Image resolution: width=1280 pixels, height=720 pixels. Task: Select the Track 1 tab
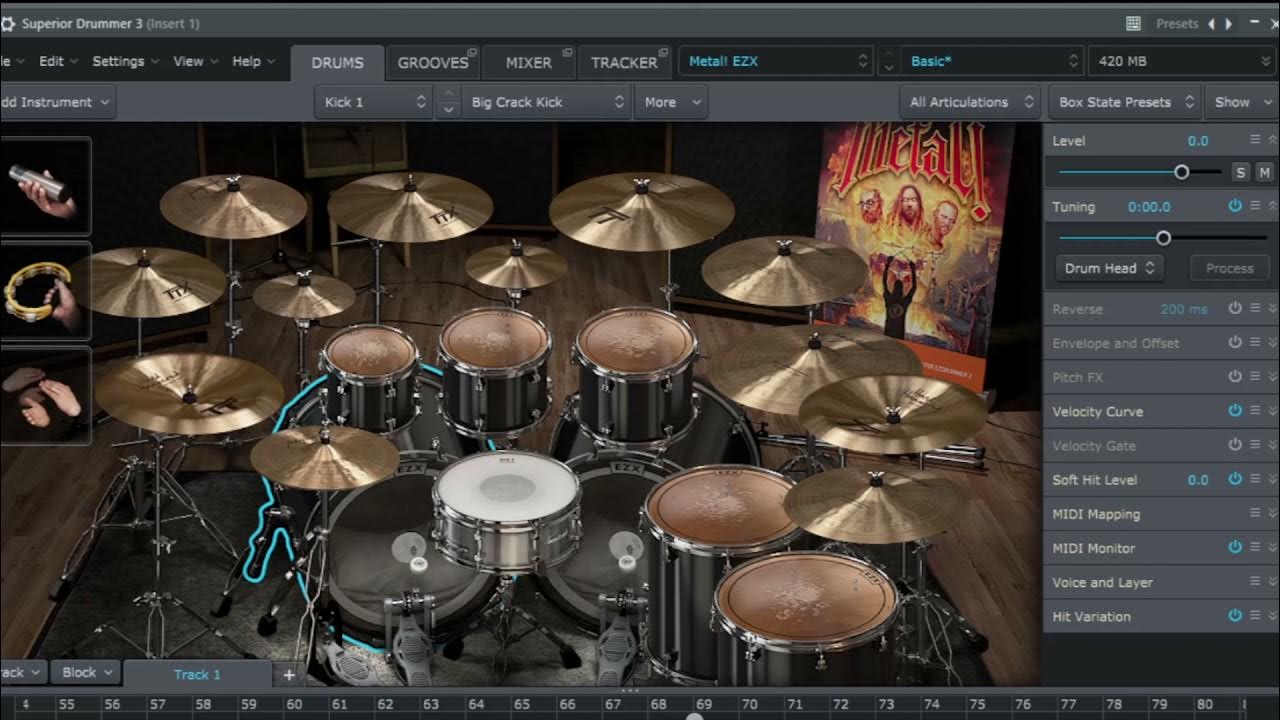197,674
